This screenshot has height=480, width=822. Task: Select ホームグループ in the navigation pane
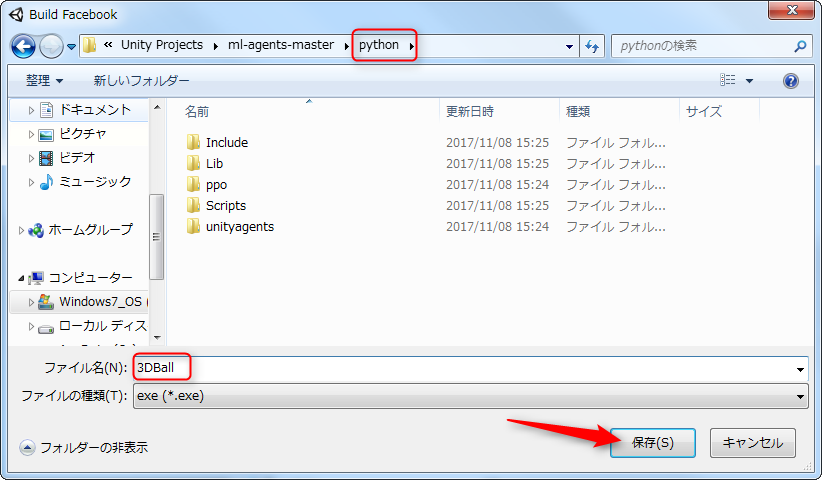coord(90,230)
